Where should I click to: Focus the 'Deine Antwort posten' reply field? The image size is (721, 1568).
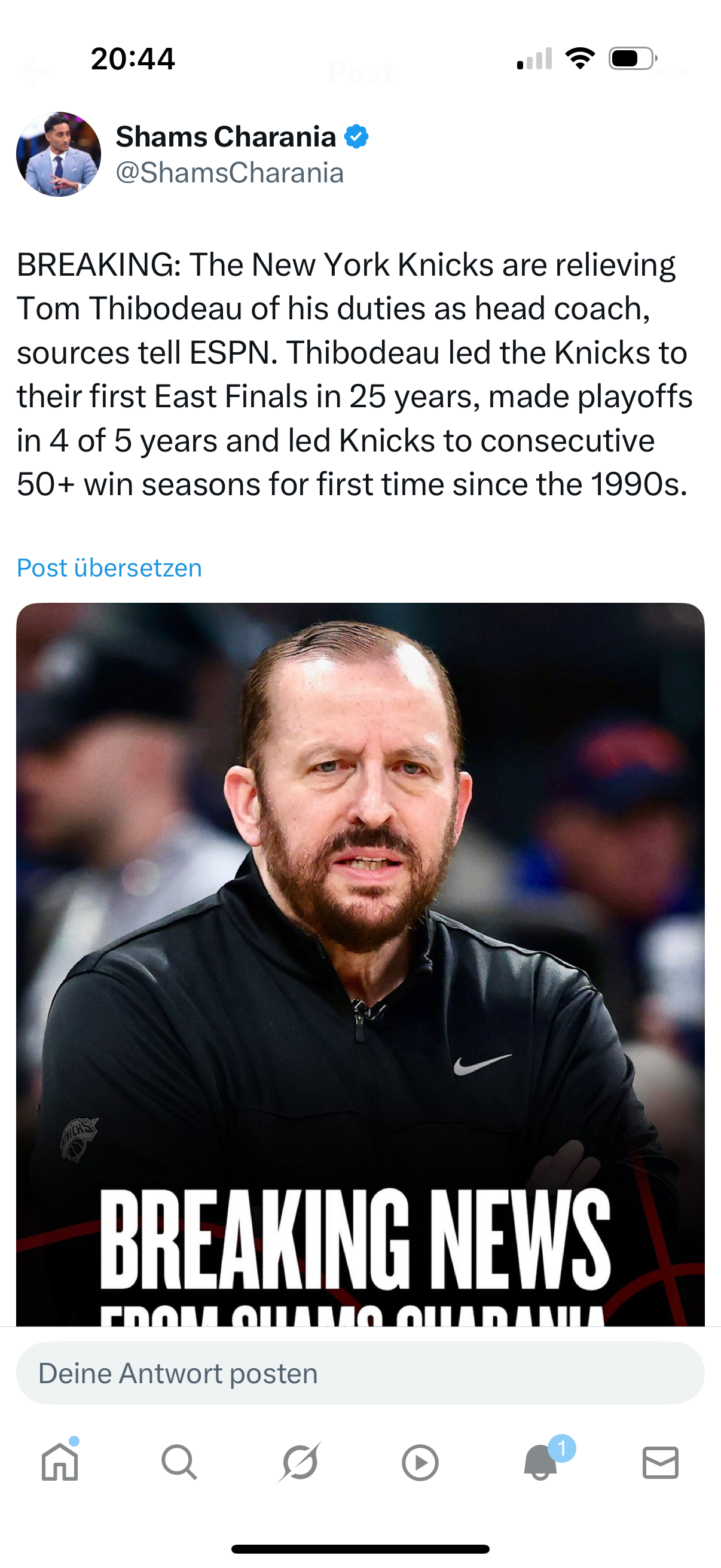(360, 1374)
